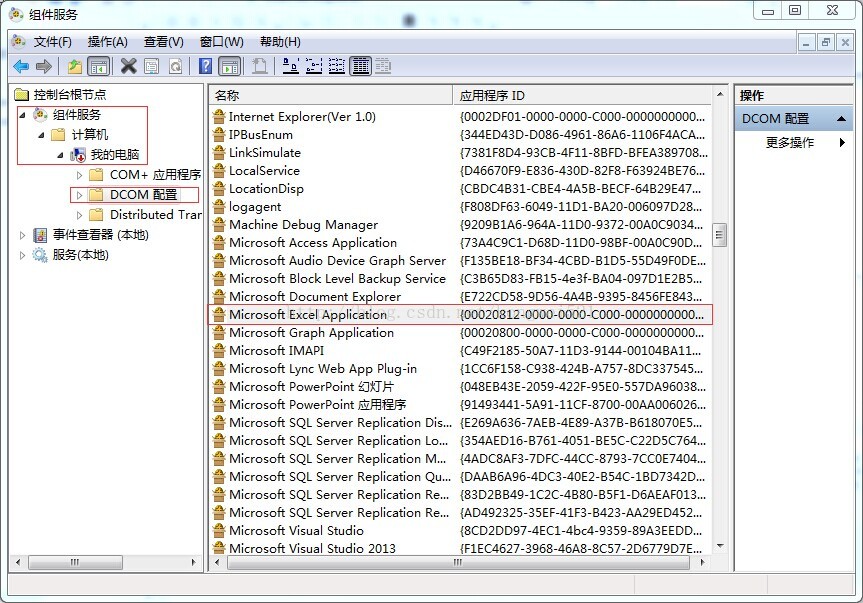Collapse the 计算机 tree node
The image size is (863, 603).
[41, 135]
